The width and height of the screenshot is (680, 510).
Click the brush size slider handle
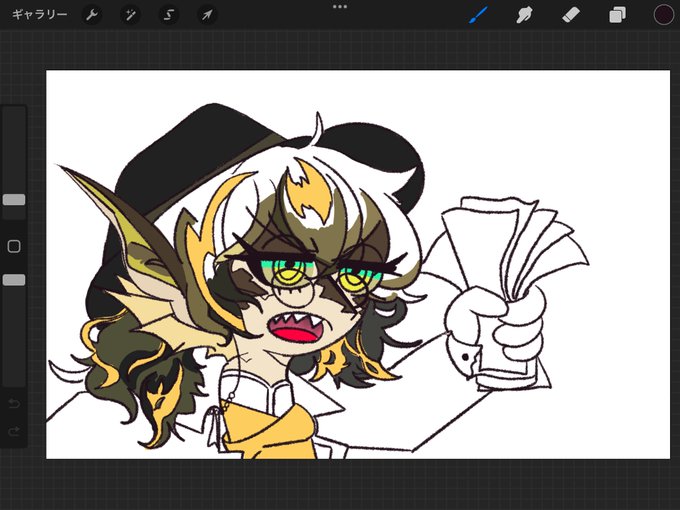pyautogui.click(x=14, y=200)
